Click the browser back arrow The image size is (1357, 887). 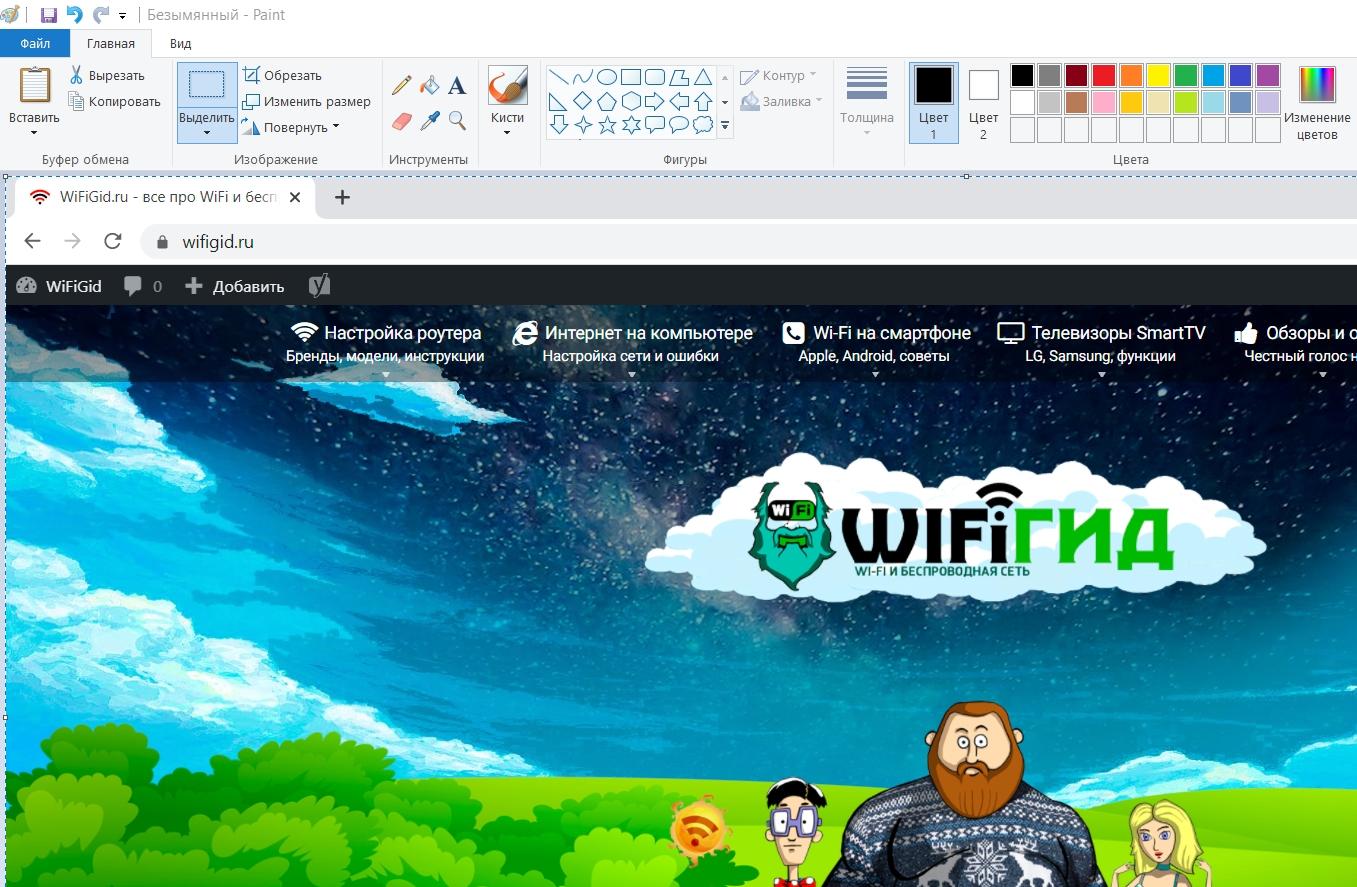coord(32,241)
